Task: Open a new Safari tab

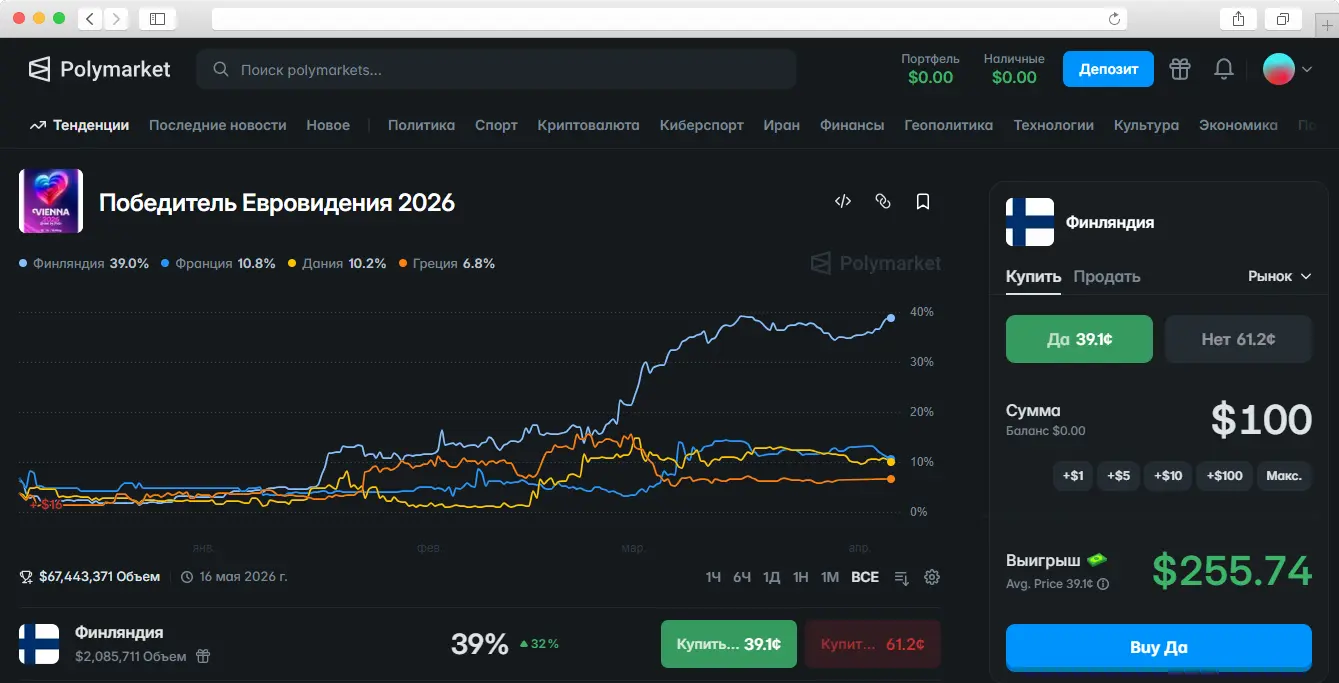Action: (1327, 26)
